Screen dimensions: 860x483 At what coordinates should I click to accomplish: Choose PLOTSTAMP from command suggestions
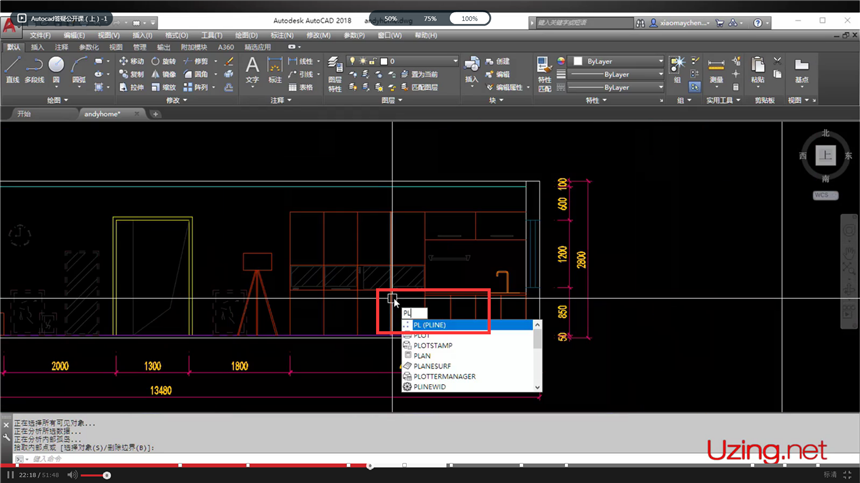coord(432,345)
